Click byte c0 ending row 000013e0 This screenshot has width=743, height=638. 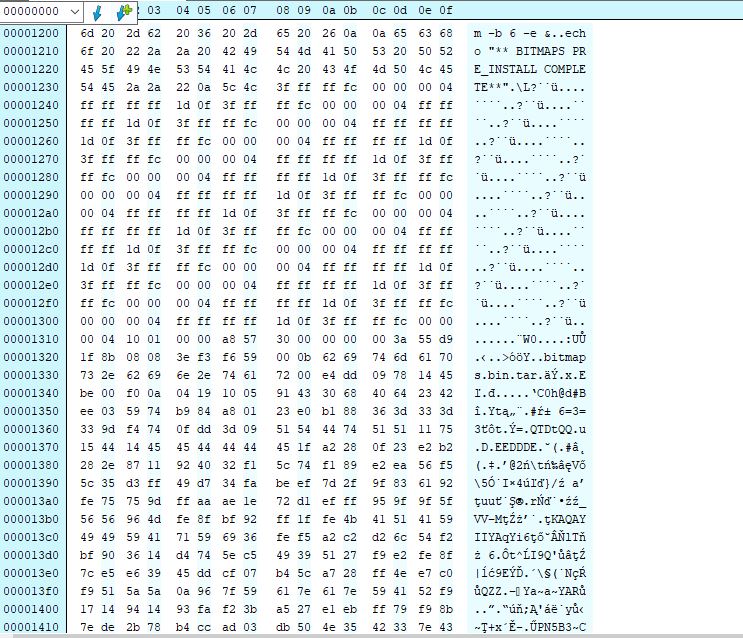tap(446, 574)
